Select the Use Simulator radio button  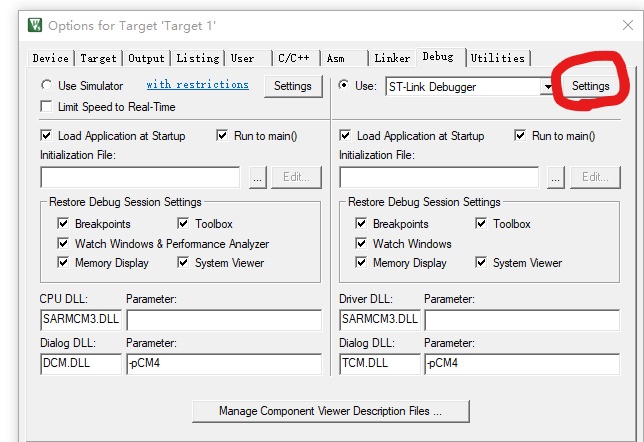[x=46, y=85]
